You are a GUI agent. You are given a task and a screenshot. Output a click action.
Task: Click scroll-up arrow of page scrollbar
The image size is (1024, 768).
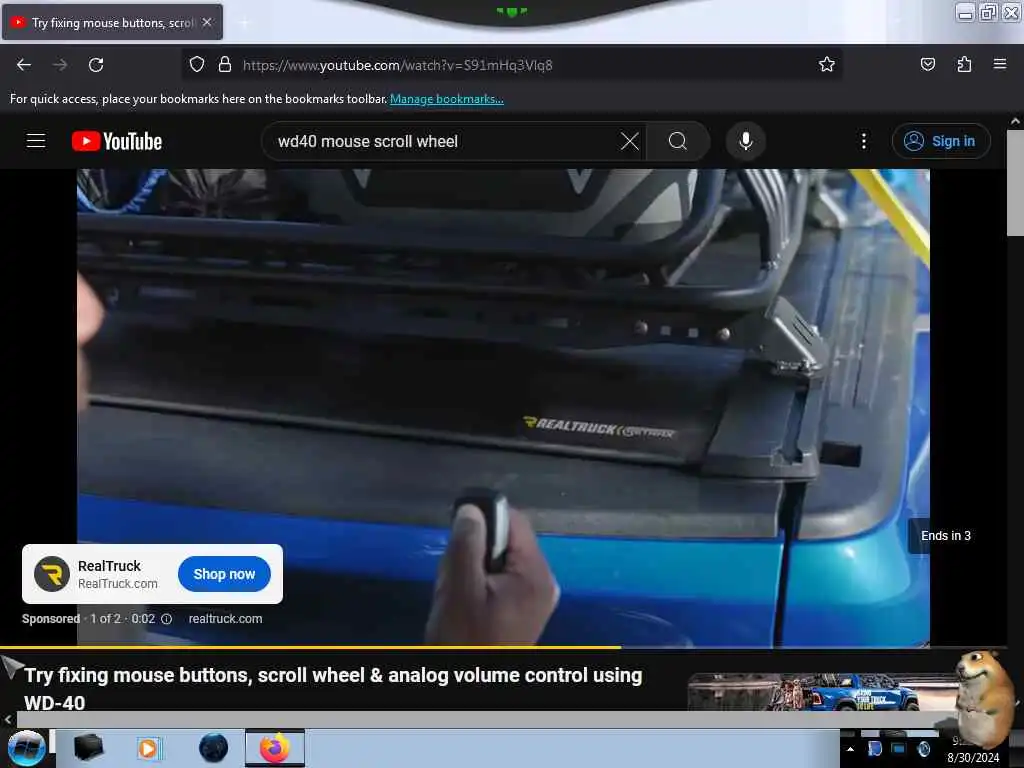pos(1015,121)
